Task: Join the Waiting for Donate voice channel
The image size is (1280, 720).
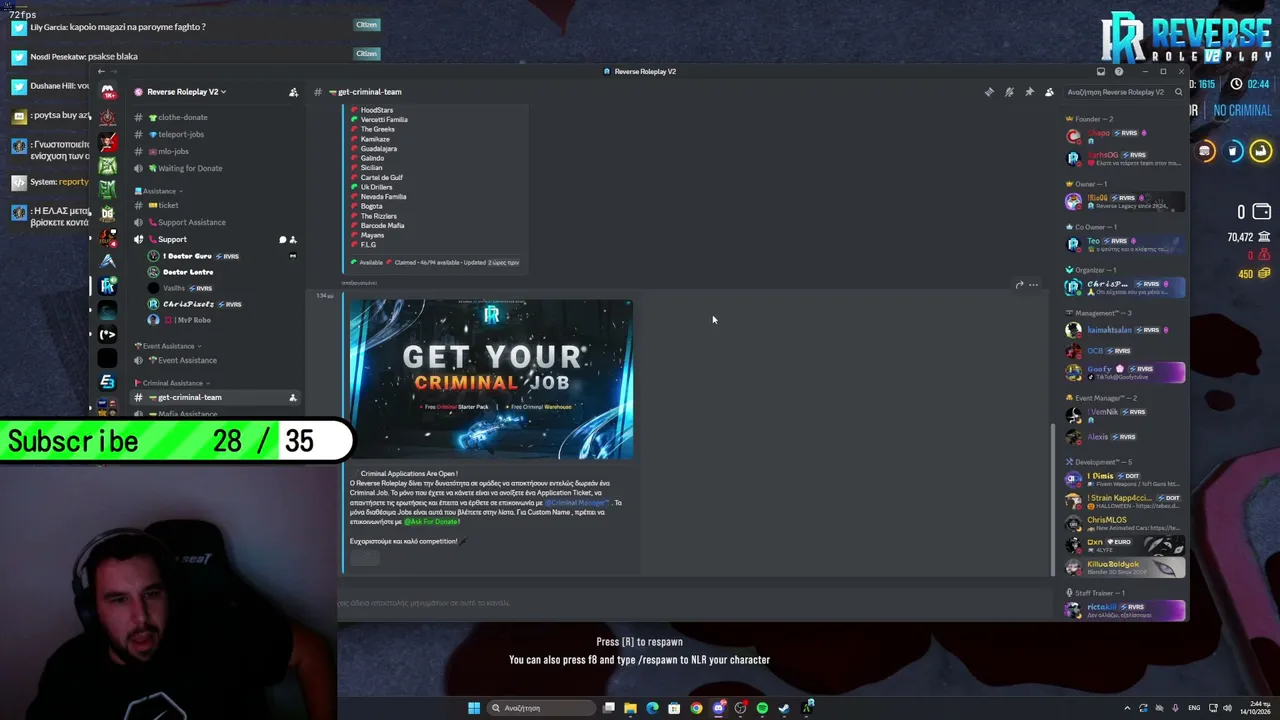Action: pyautogui.click(x=214, y=168)
